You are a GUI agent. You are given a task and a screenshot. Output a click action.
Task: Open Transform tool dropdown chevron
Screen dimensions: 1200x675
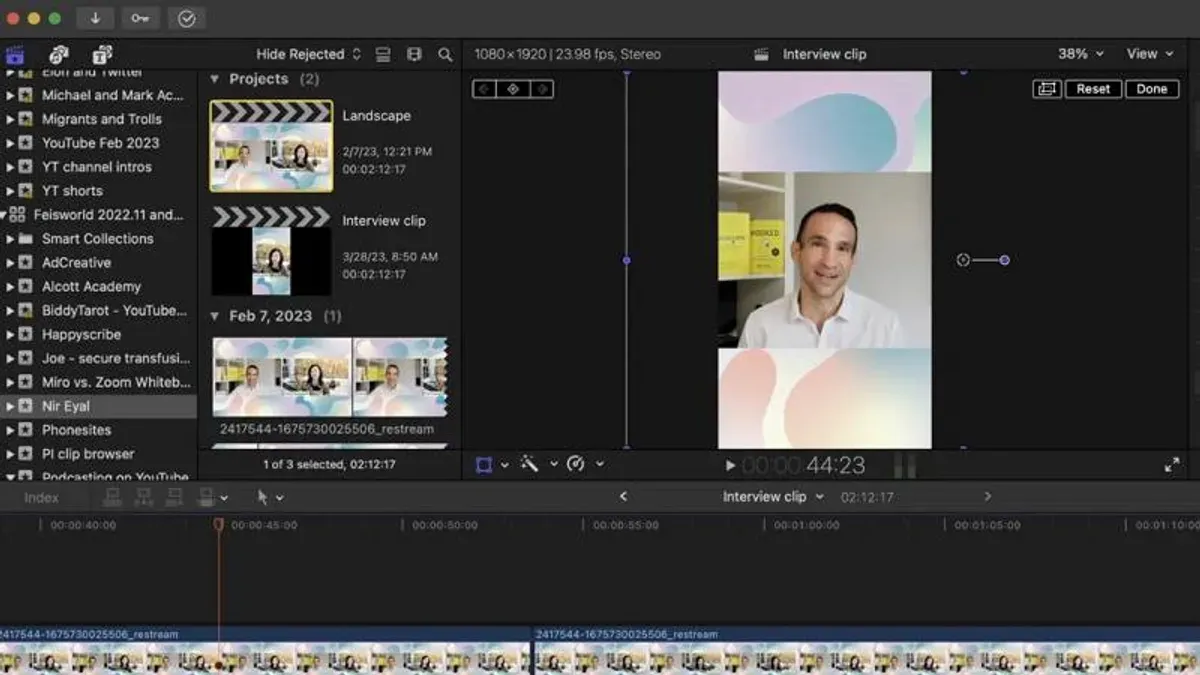click(504, 465)
